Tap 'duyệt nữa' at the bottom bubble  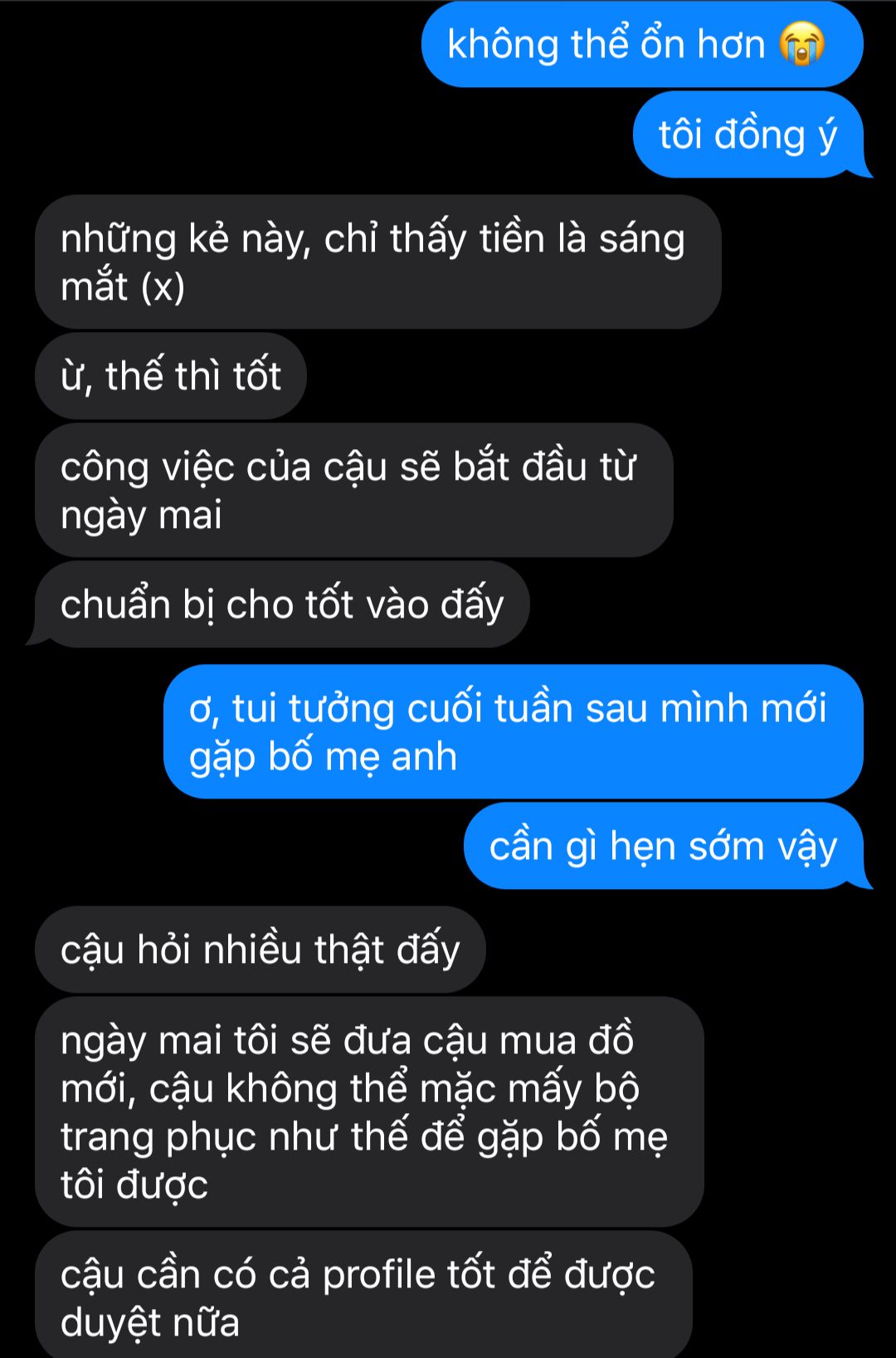coord(150,1322)
